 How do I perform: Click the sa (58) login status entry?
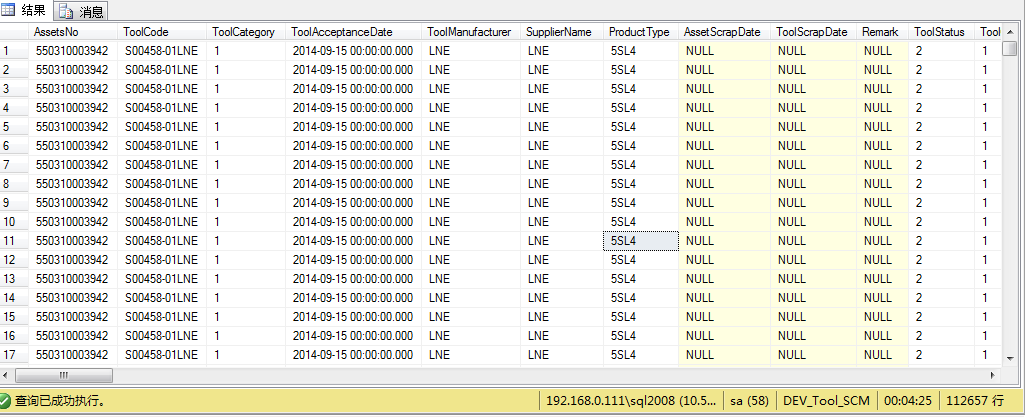click(x=750, y=400)
